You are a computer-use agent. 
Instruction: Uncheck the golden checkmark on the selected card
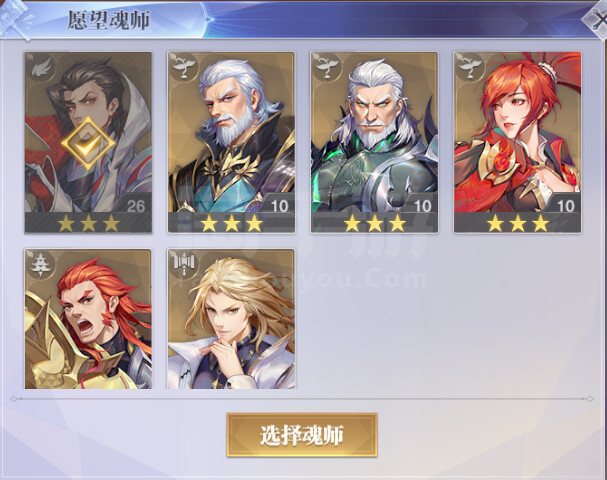pyautogui.click(x=88, y=144)
